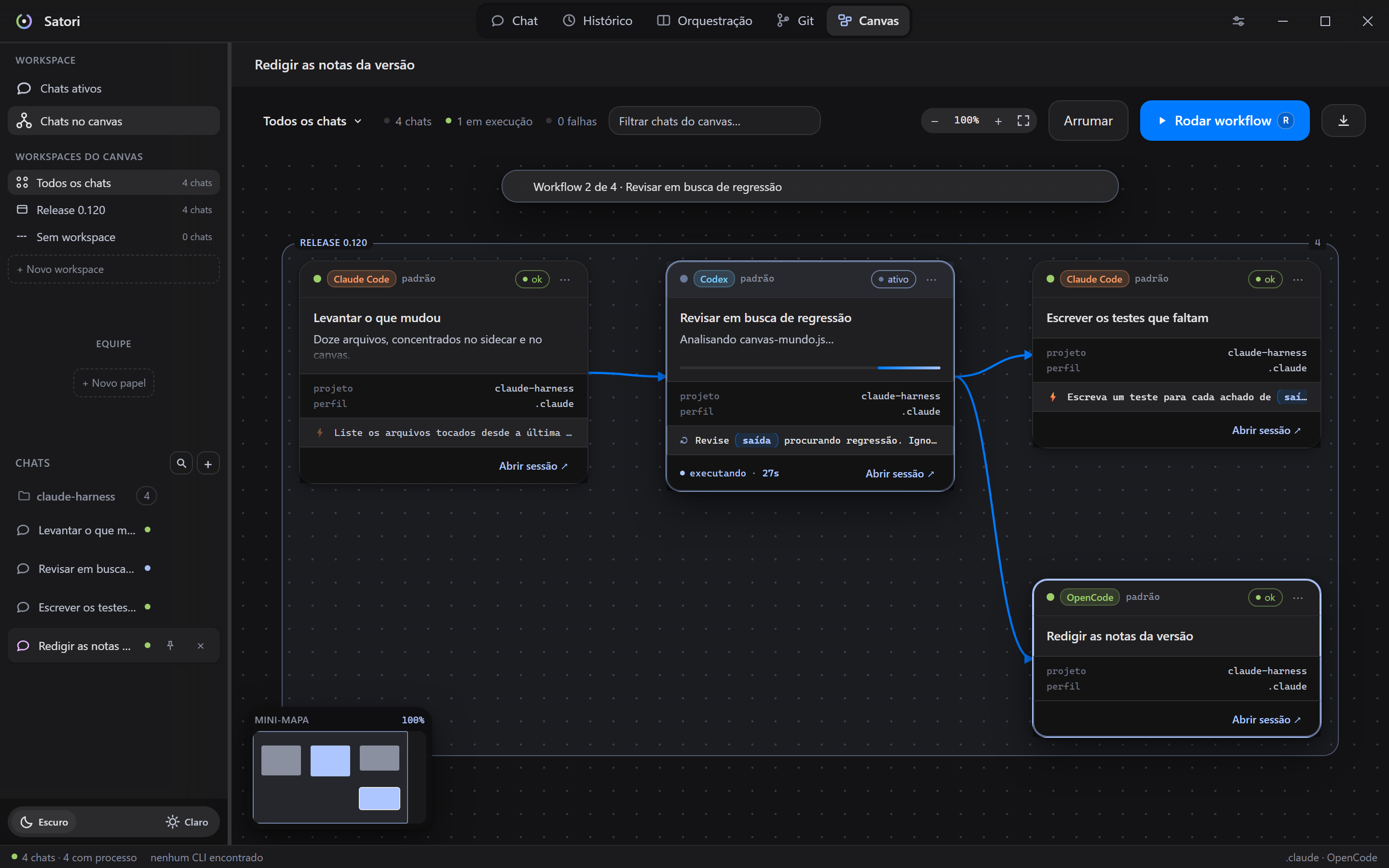Switch to the Orquestração tab
The width and height of the screenshot is (1389, 868).
704,21
